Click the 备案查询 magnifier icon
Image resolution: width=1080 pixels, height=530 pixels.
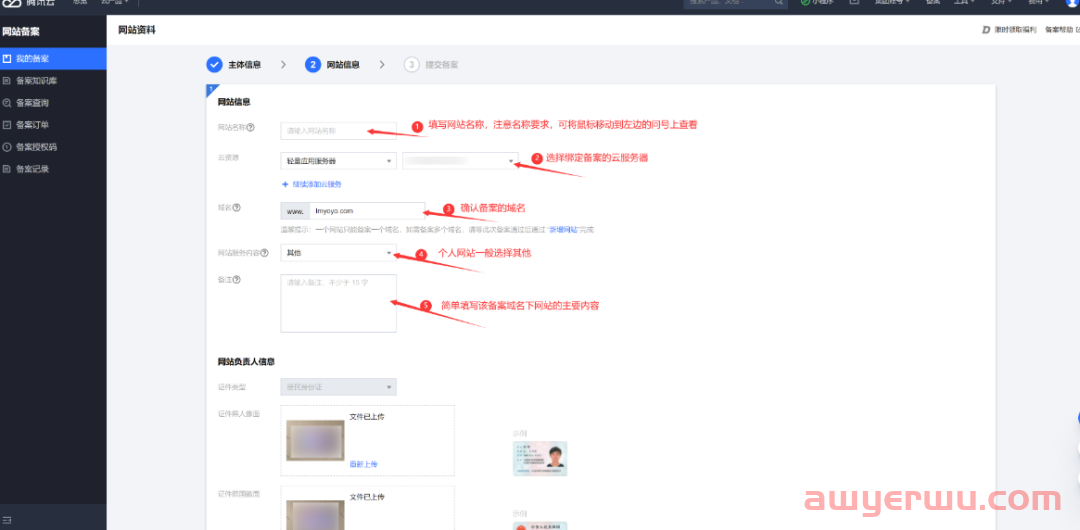[7, 103]
